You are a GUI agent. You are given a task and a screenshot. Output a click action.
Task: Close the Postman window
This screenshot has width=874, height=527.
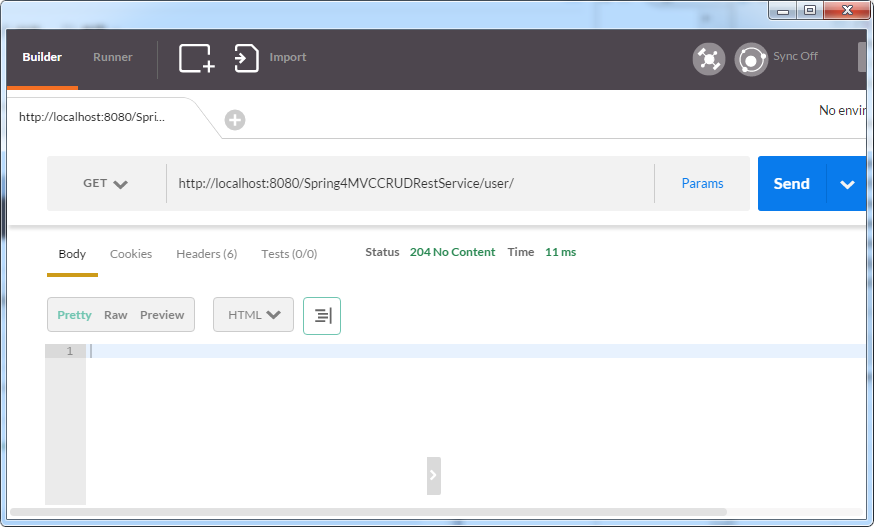tap(847, 10)
